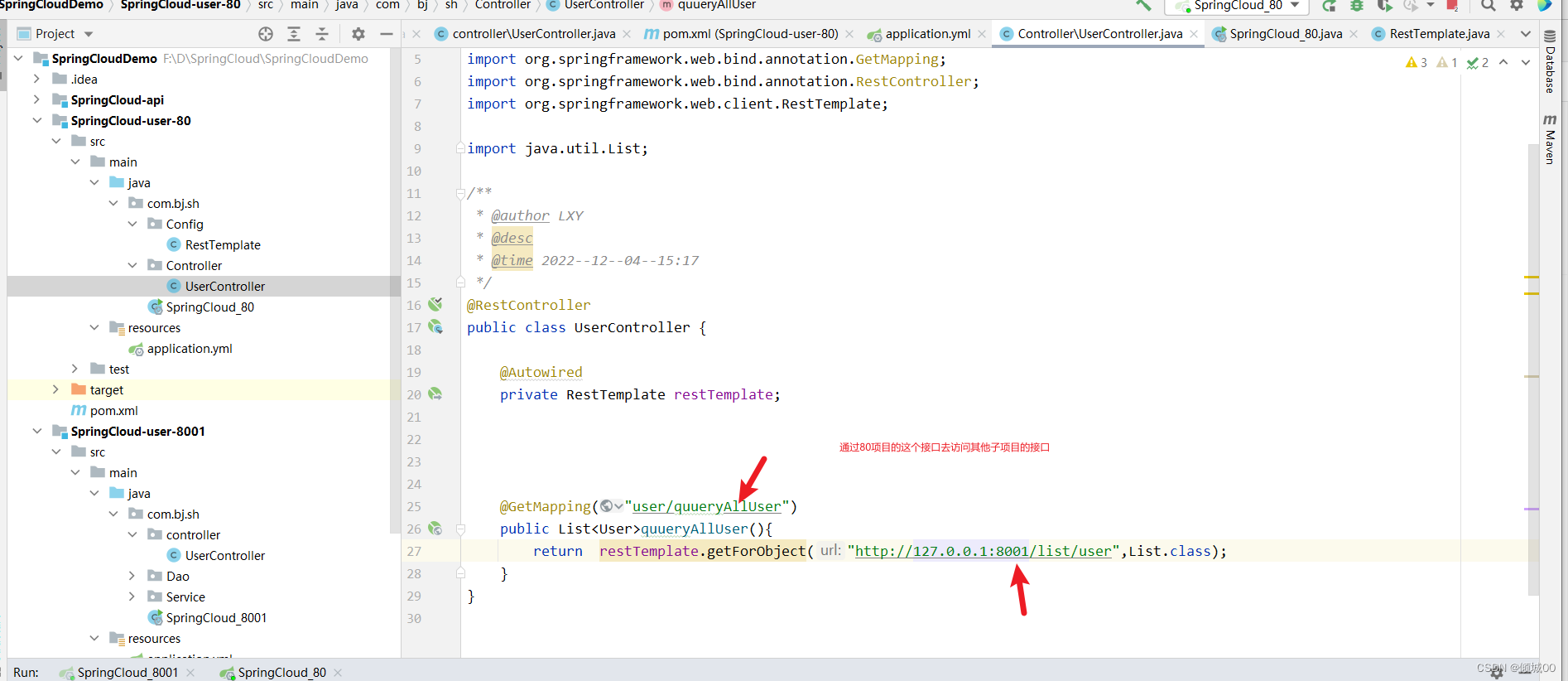Click gutter icon on line 17

[x=435, y=326]
